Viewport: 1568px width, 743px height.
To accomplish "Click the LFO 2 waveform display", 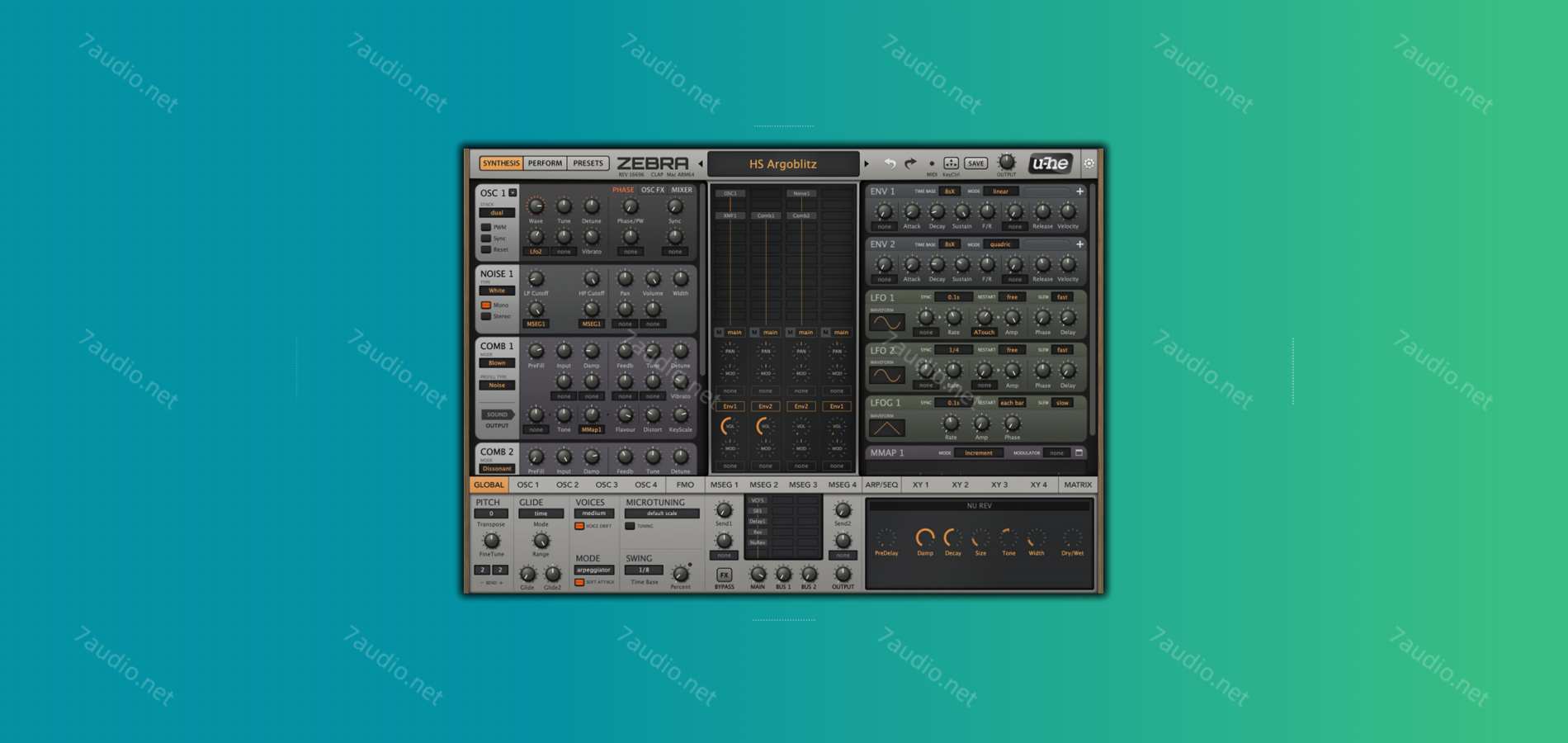I will click(x=886, y=375).
